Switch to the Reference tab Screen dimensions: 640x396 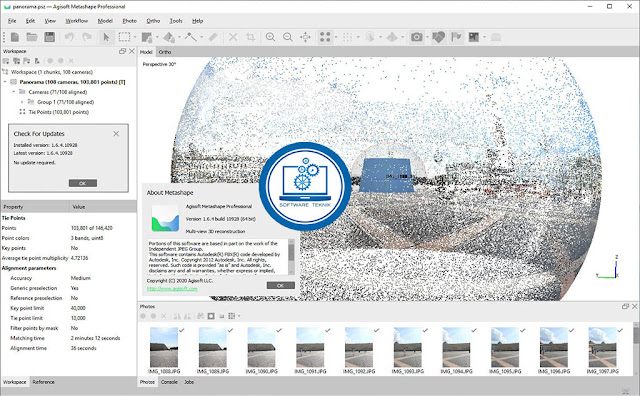pos(43,382)
